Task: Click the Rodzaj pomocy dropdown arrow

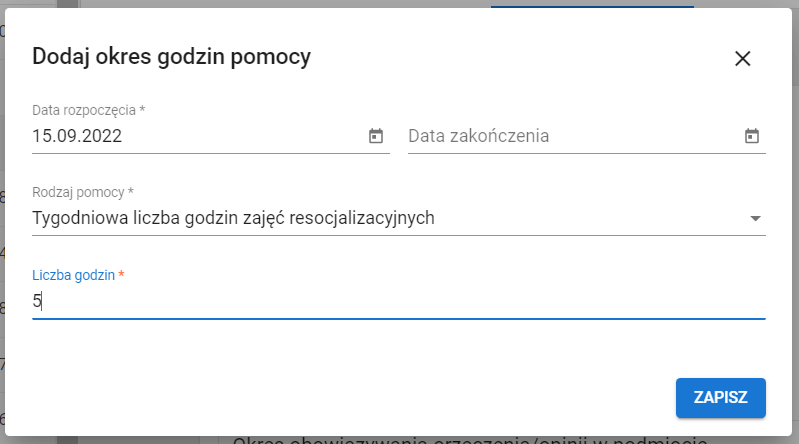Action: pos(755,218)
